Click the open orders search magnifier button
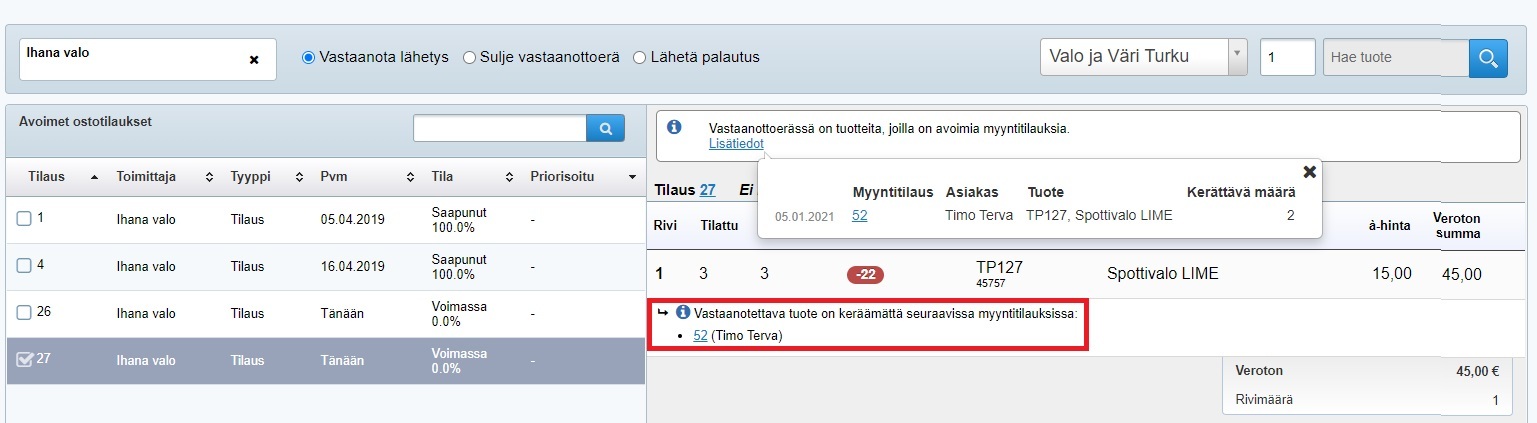1537x423 pixels. (605, 128)
